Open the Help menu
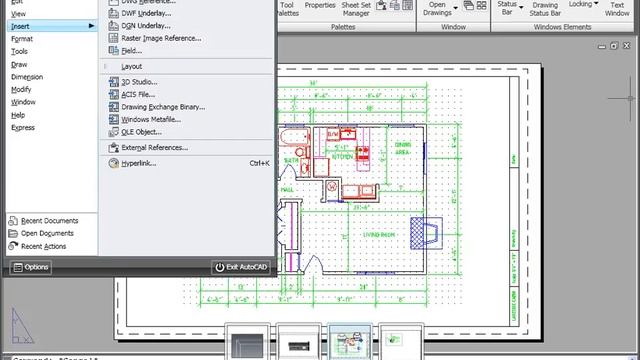The height and width of the screenshot is (360, 640). tap(18, 115)
